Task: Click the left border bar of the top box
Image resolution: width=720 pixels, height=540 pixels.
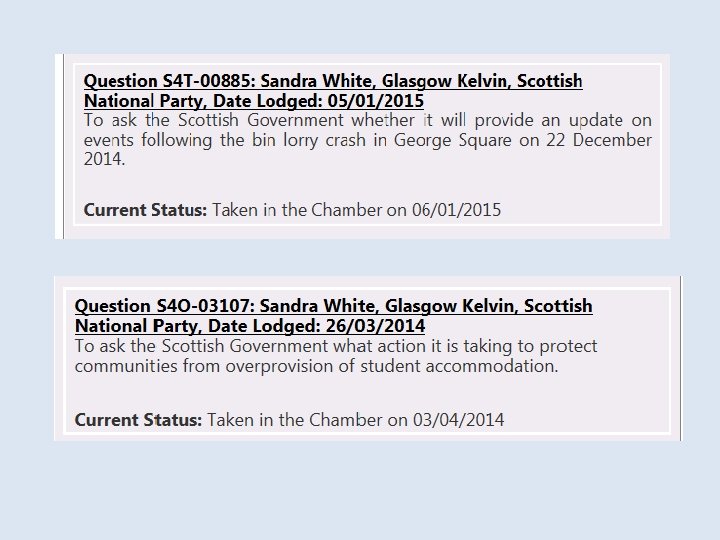Action: [x=62, y=146]
